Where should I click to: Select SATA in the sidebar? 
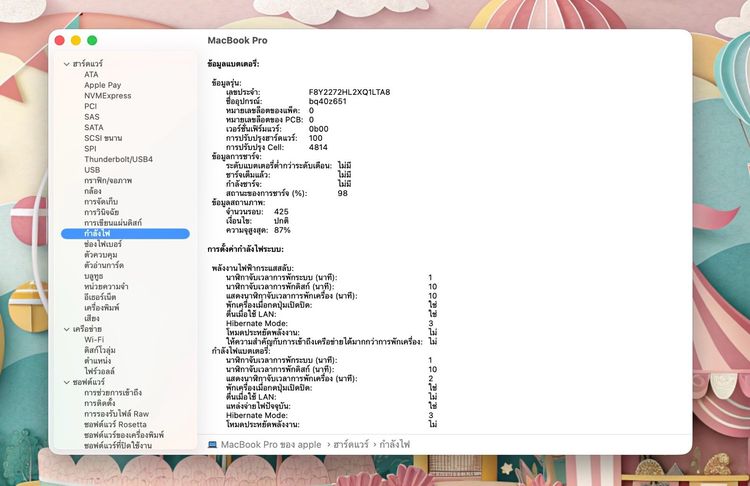pyautogui.click(x=93, y=127)
